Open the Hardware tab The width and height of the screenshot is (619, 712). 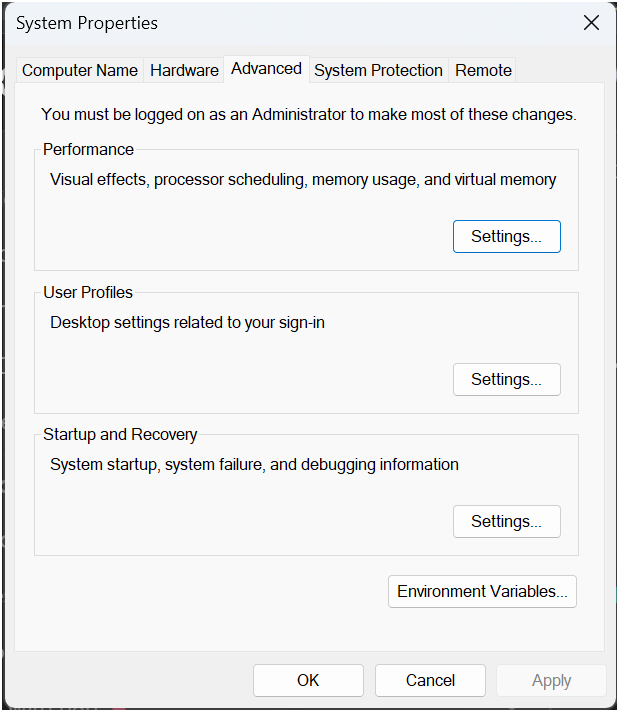(184, 70)
